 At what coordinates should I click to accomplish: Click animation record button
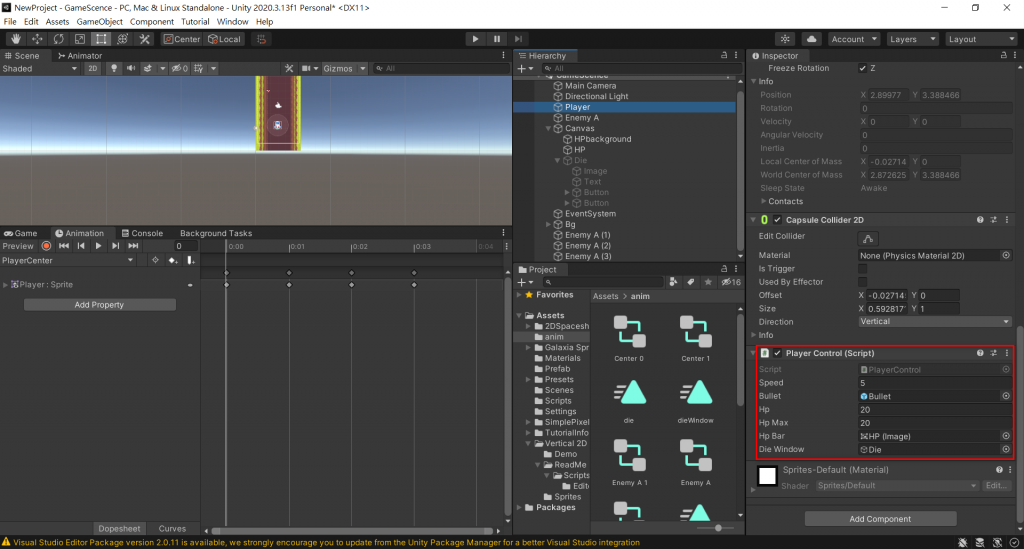46,246
